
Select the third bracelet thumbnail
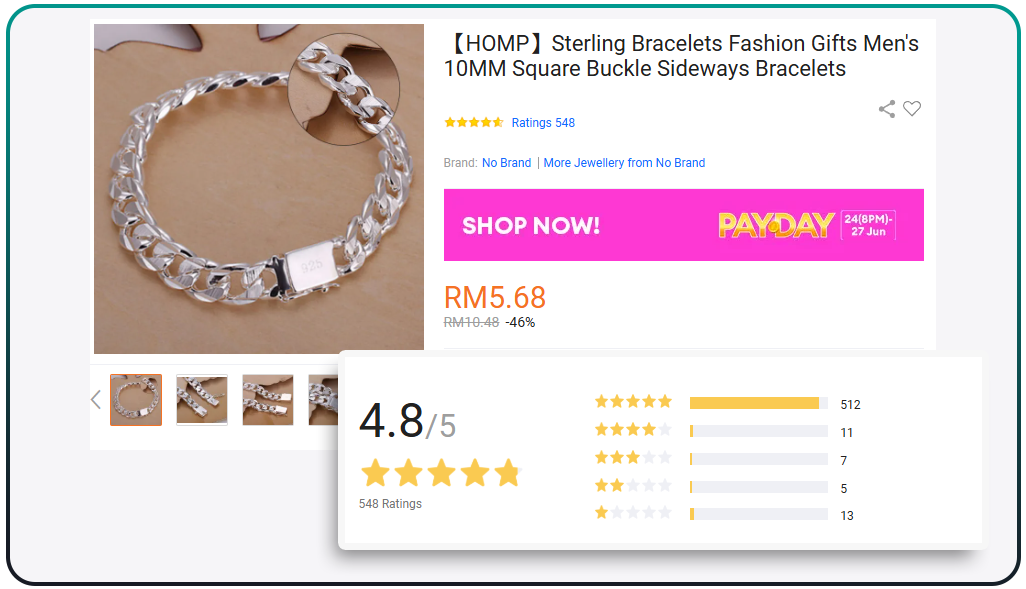click(268, 400)
